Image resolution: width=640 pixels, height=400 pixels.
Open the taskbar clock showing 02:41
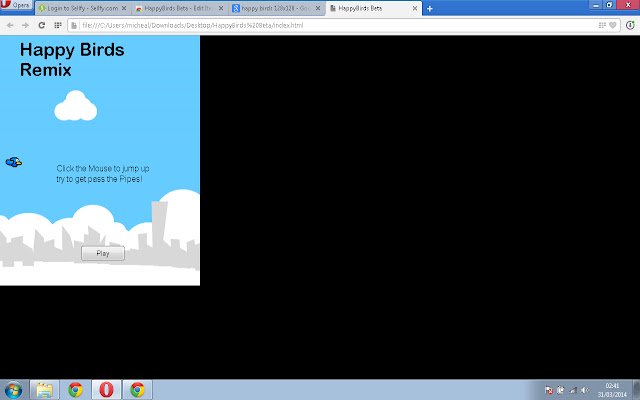point(612,390)
